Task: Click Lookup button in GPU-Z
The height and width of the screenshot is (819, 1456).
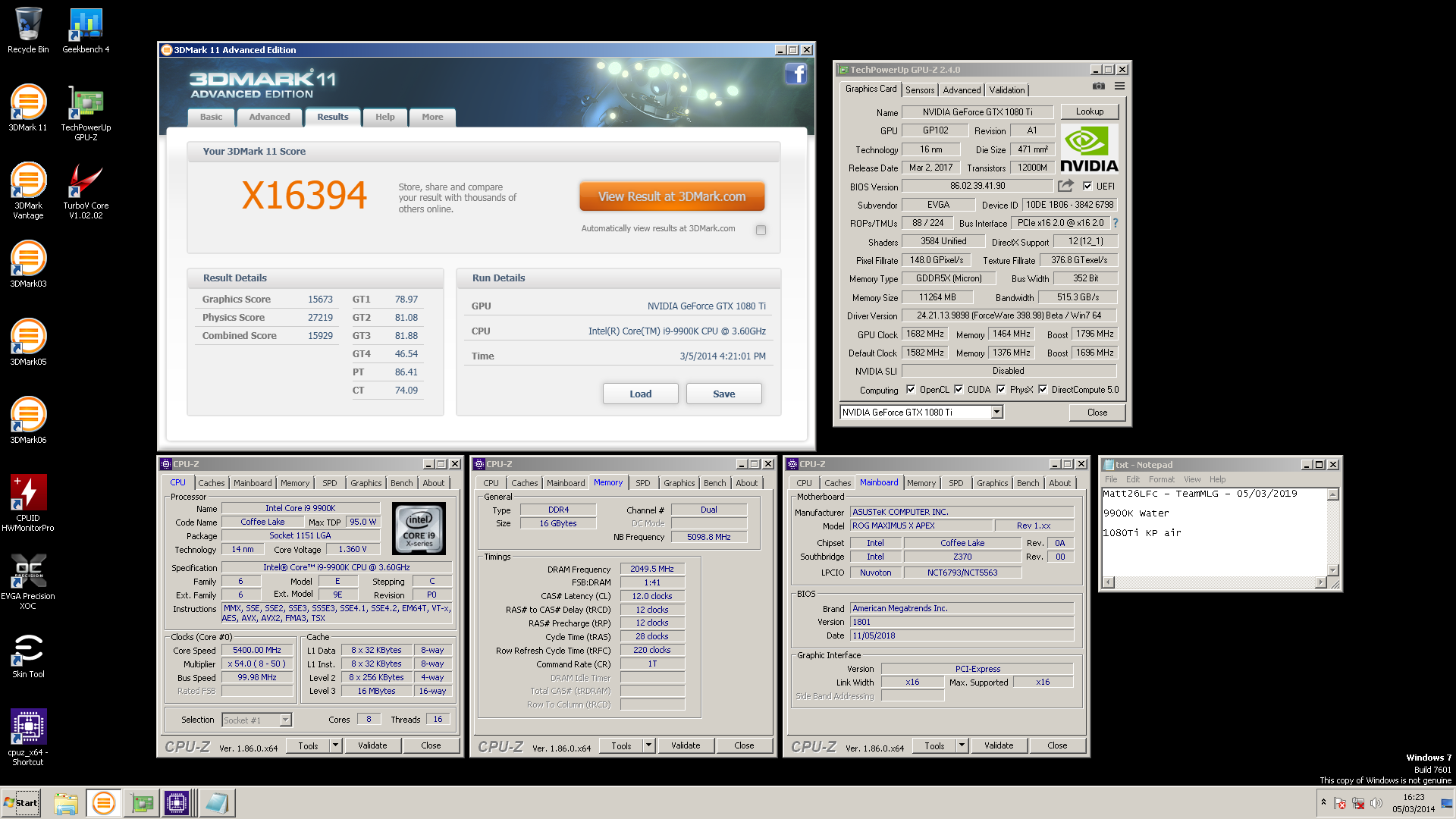Action: coord(1089,111)
